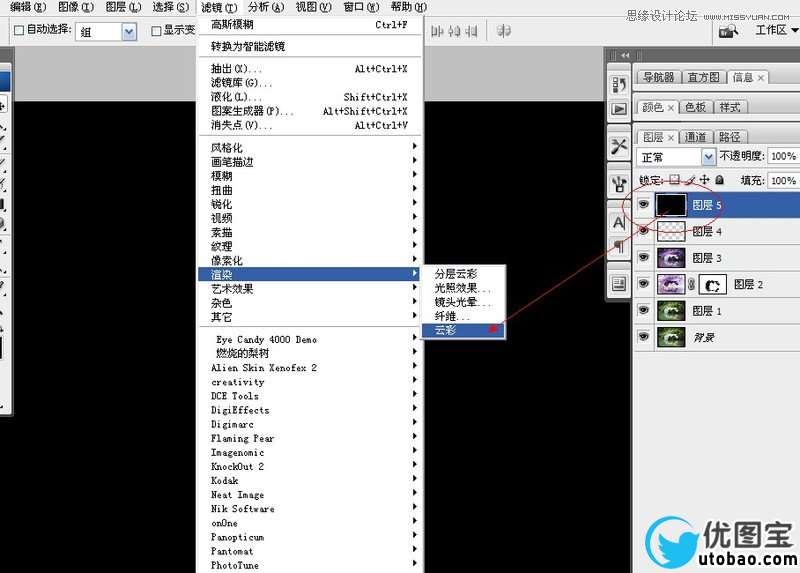This screenshot has height=573, width=800.
Task: Open the Actions panel play icon
Action: click(619, 109)
